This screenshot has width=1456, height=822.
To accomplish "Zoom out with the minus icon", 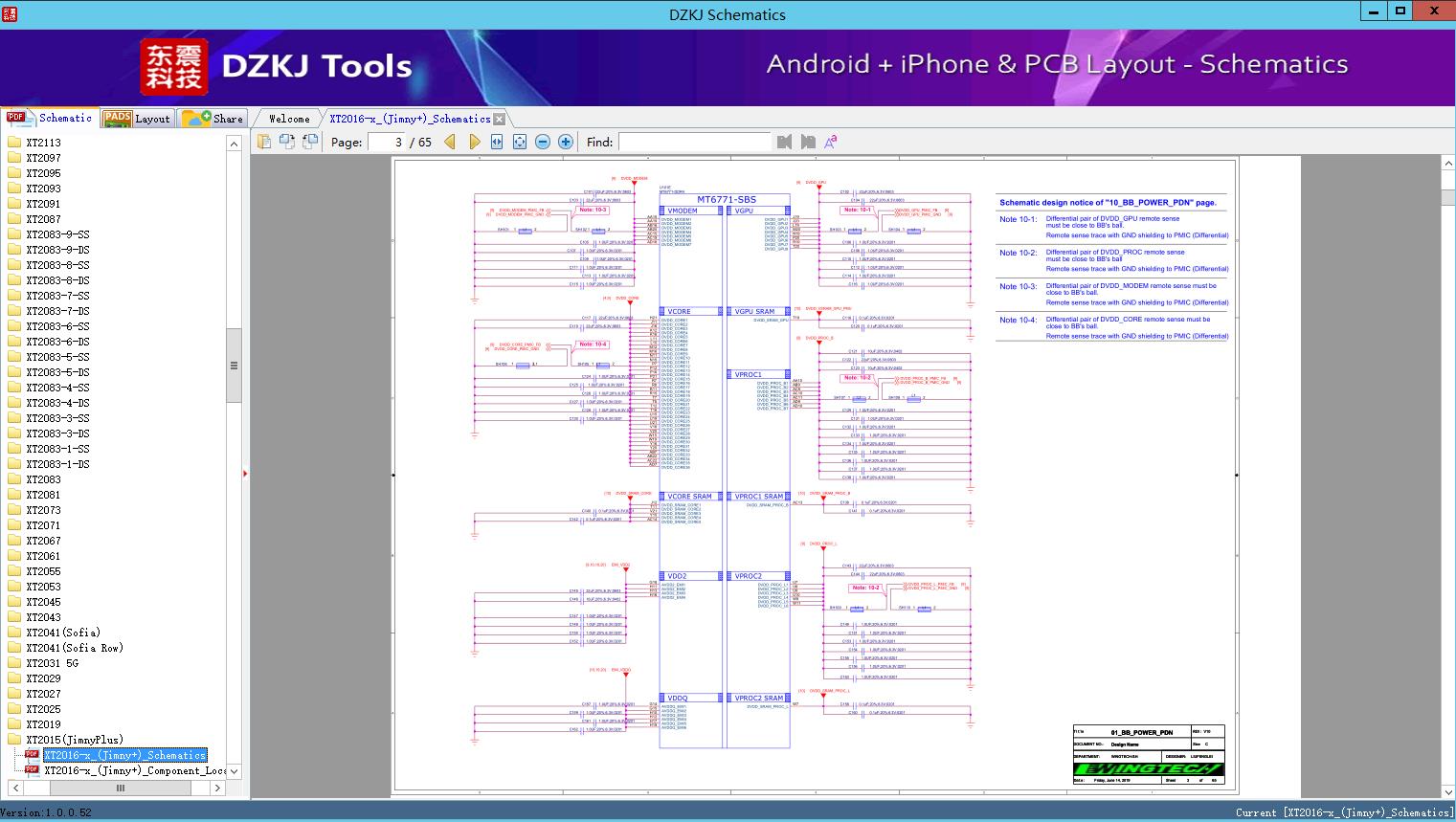I will click(543, 142).
